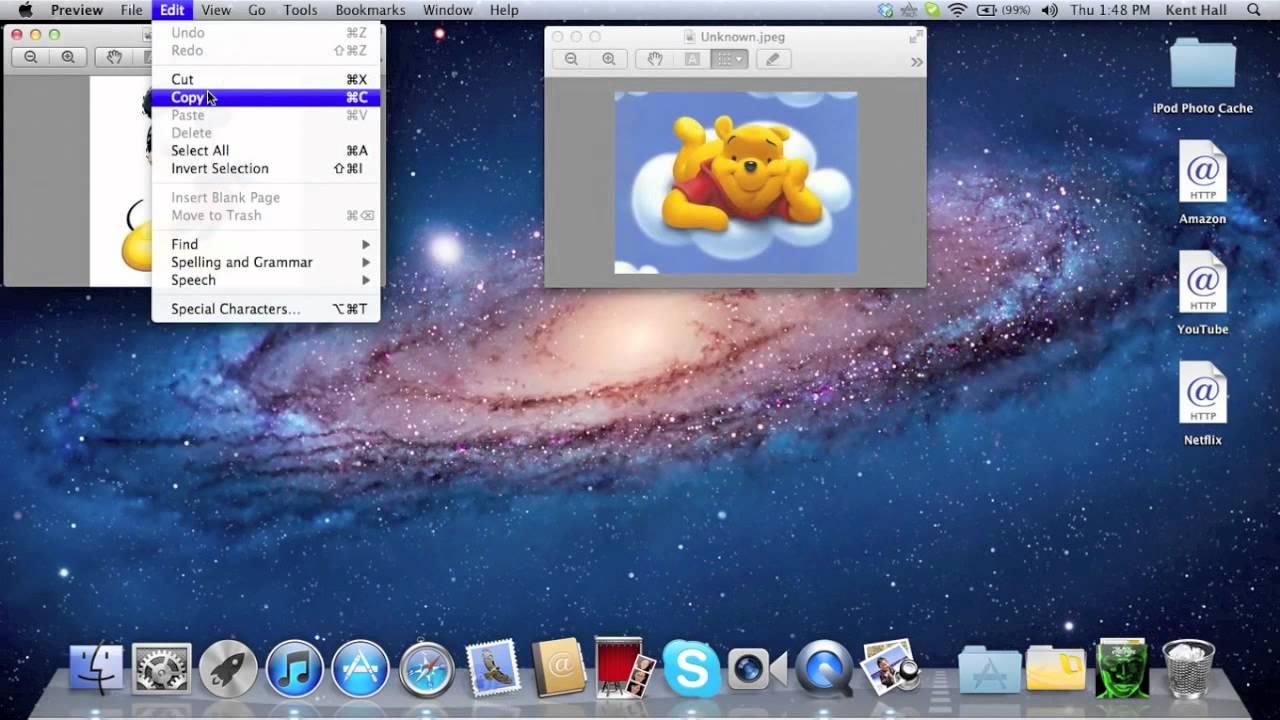Open the Applications folder stack in Dock
The image size is (1280, 720).
(x=990, y=669)
